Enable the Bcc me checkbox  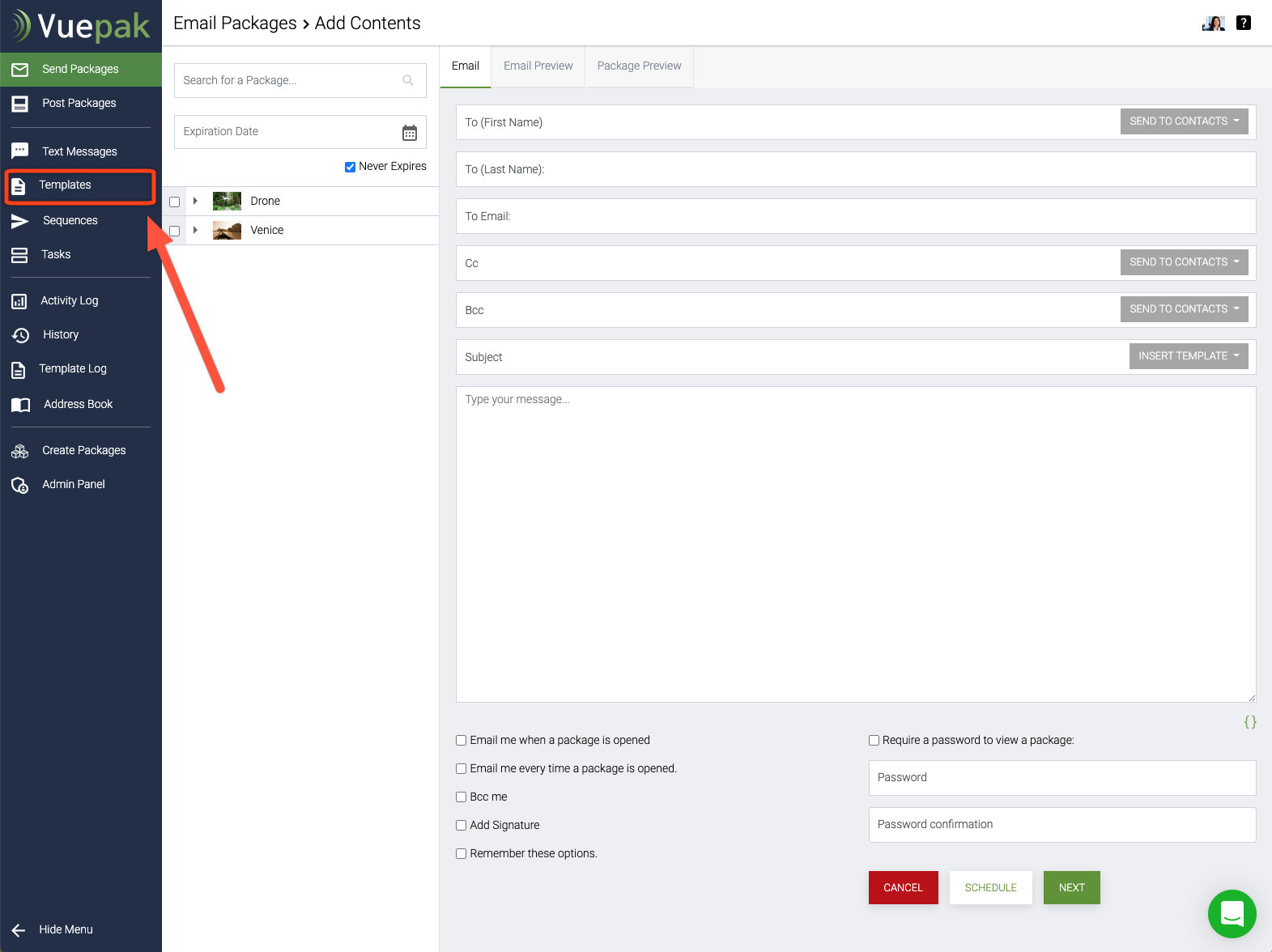tap(462, 797)
